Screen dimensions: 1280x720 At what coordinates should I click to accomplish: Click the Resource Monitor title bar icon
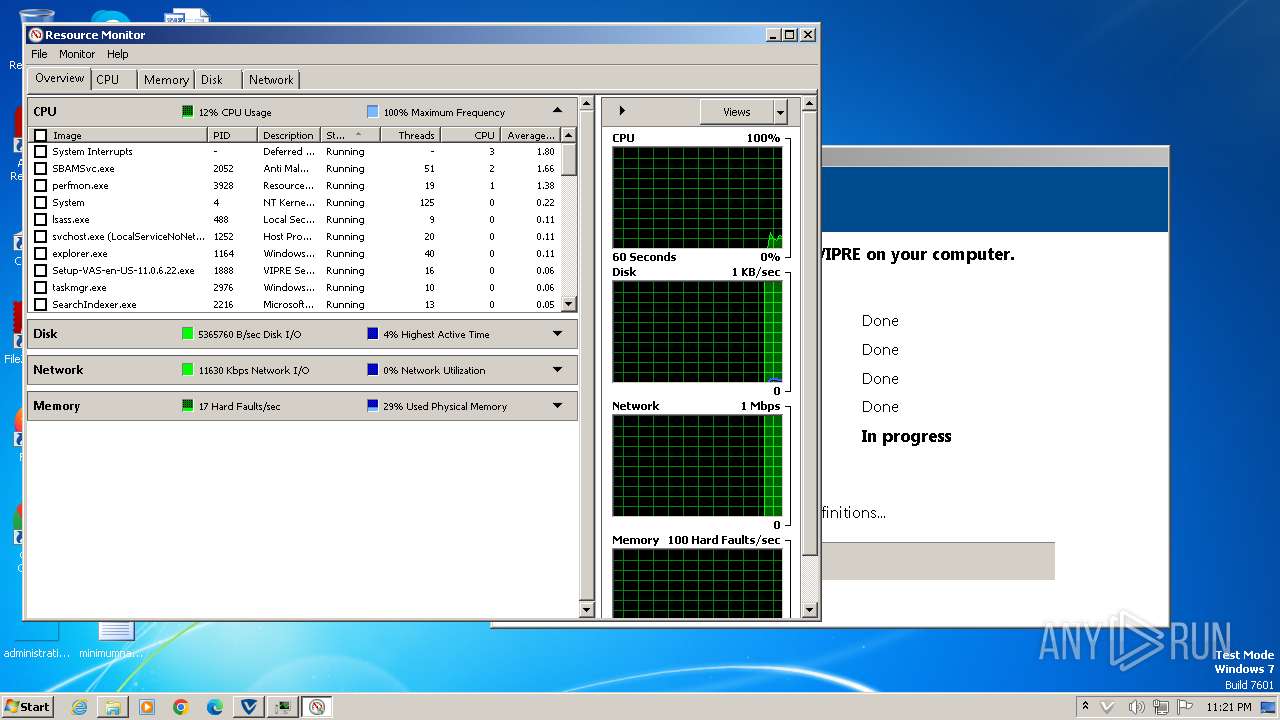point(35,34)
